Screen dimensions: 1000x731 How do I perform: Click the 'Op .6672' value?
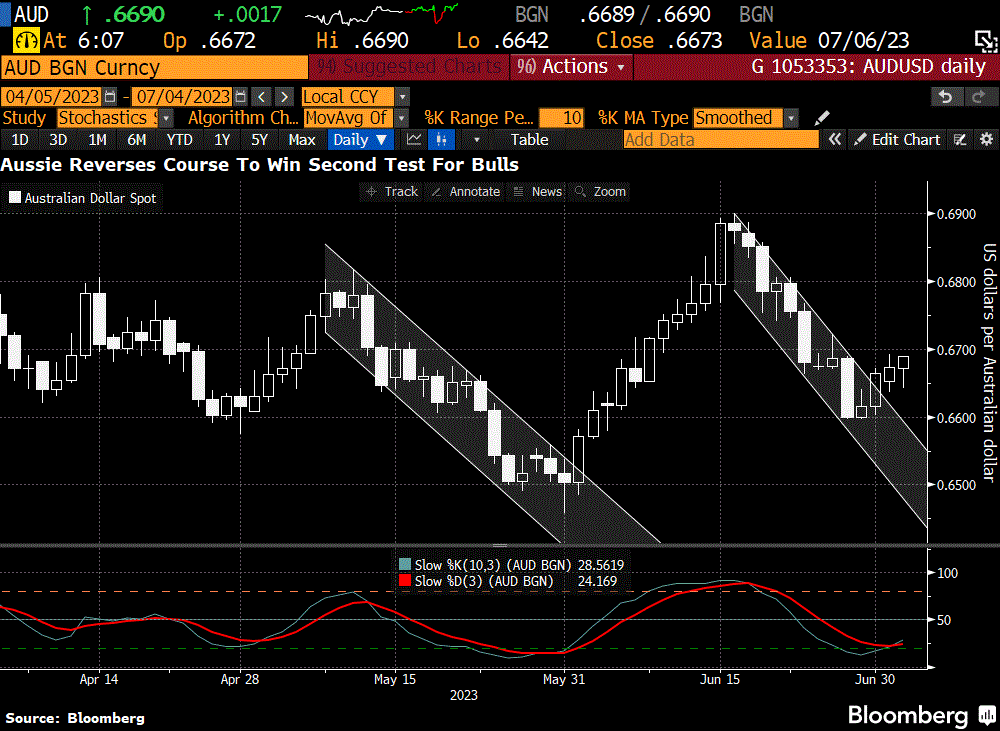pyautogui.click(x=209, y=41)
